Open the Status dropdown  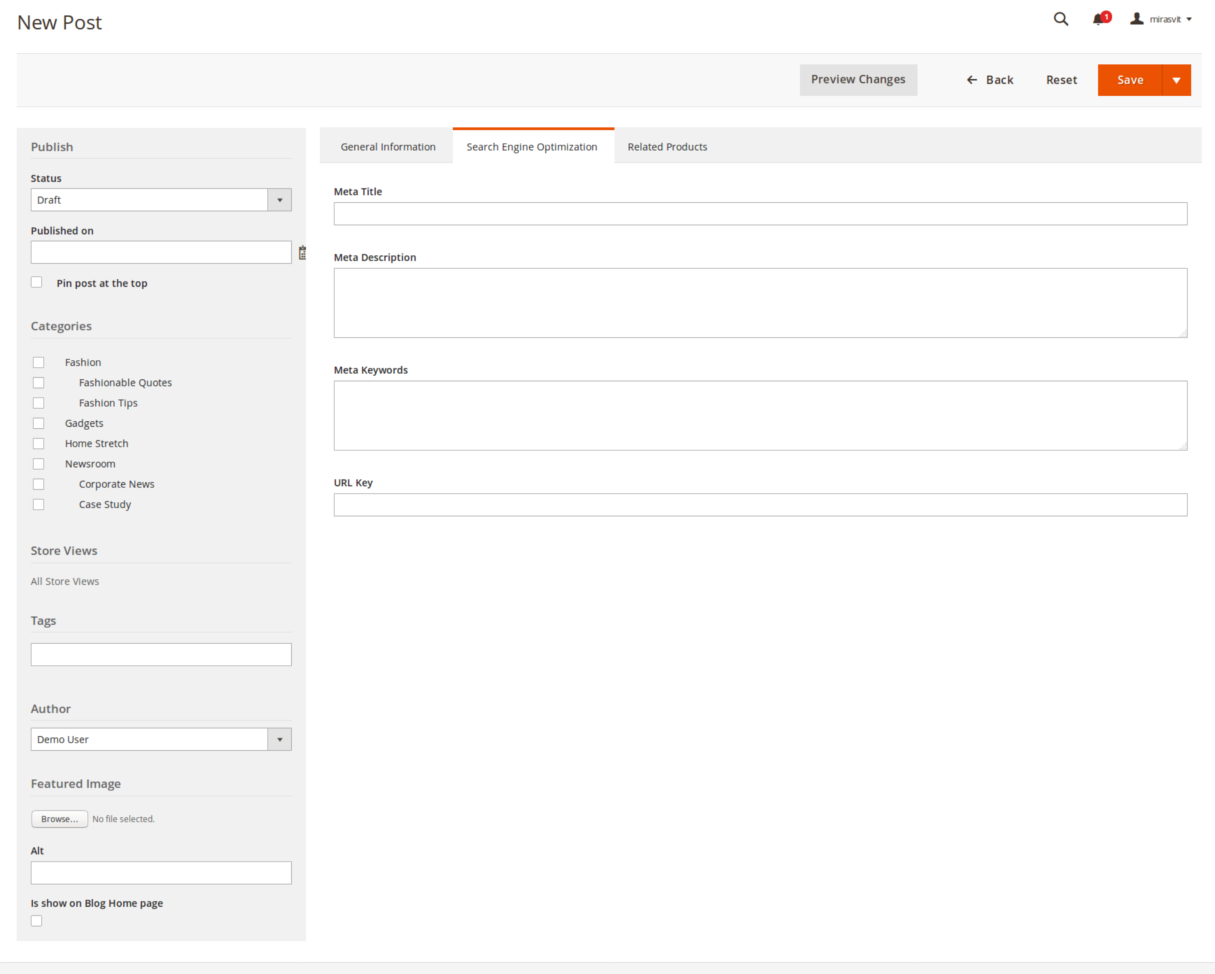point(279,199)
